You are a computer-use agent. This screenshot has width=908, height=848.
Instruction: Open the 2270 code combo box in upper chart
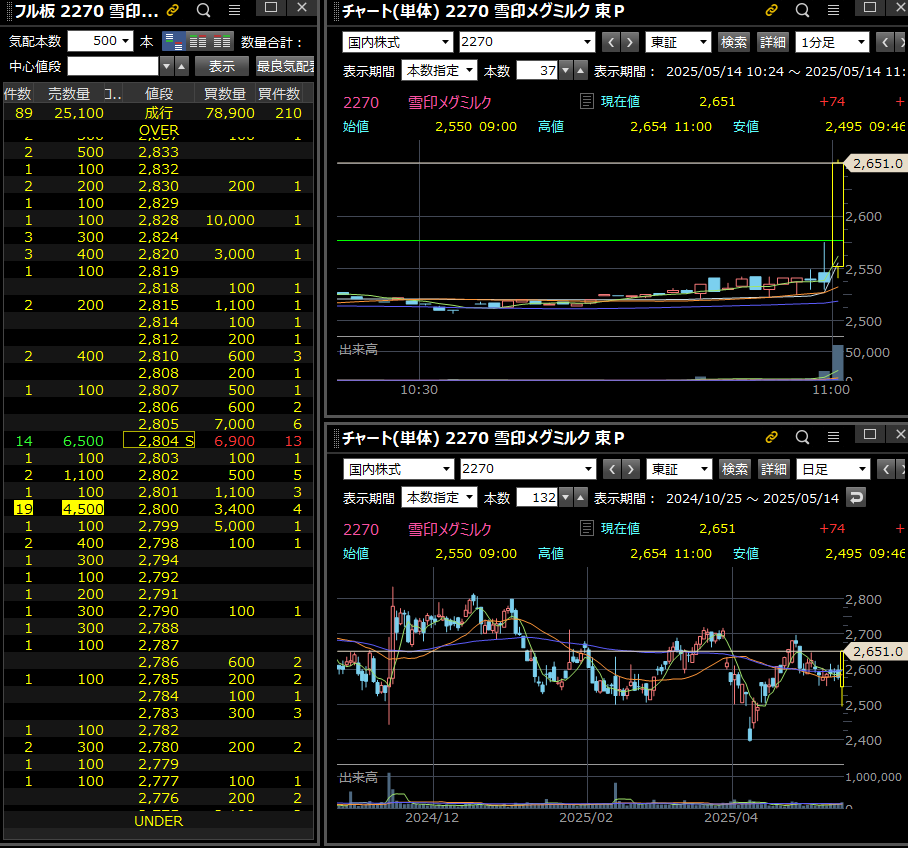click(x=527, y=42)
